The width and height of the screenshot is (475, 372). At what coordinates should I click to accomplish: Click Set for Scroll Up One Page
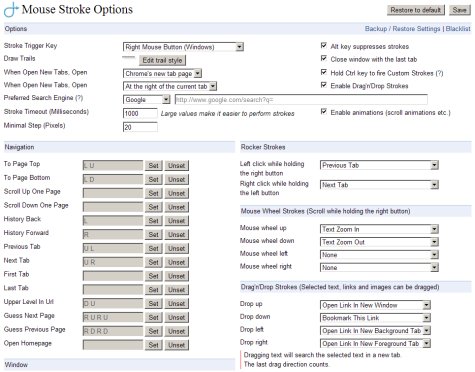click(x=154, y=193)
